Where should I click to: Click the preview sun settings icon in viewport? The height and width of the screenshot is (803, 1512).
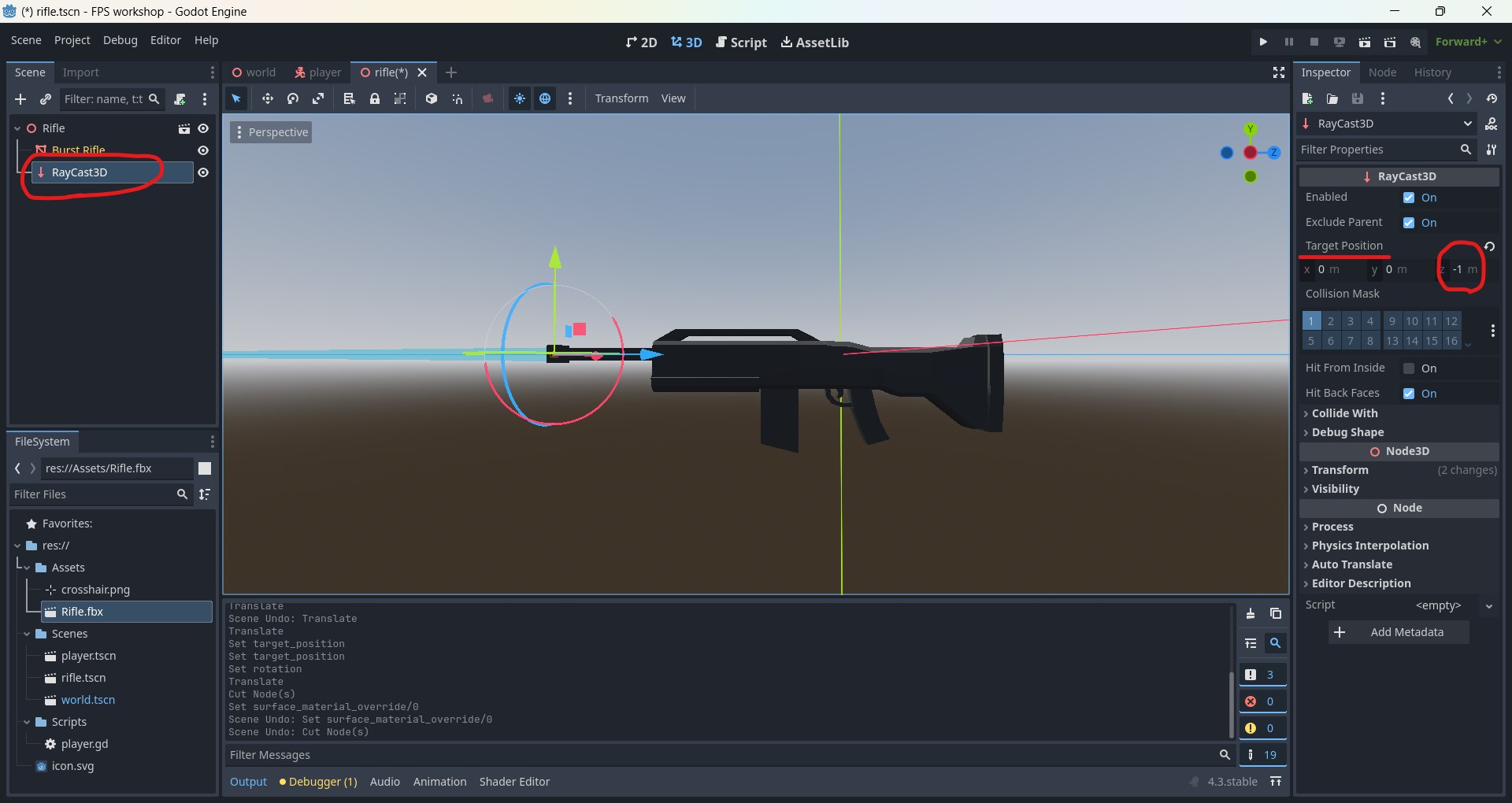[x=520, y=98]
